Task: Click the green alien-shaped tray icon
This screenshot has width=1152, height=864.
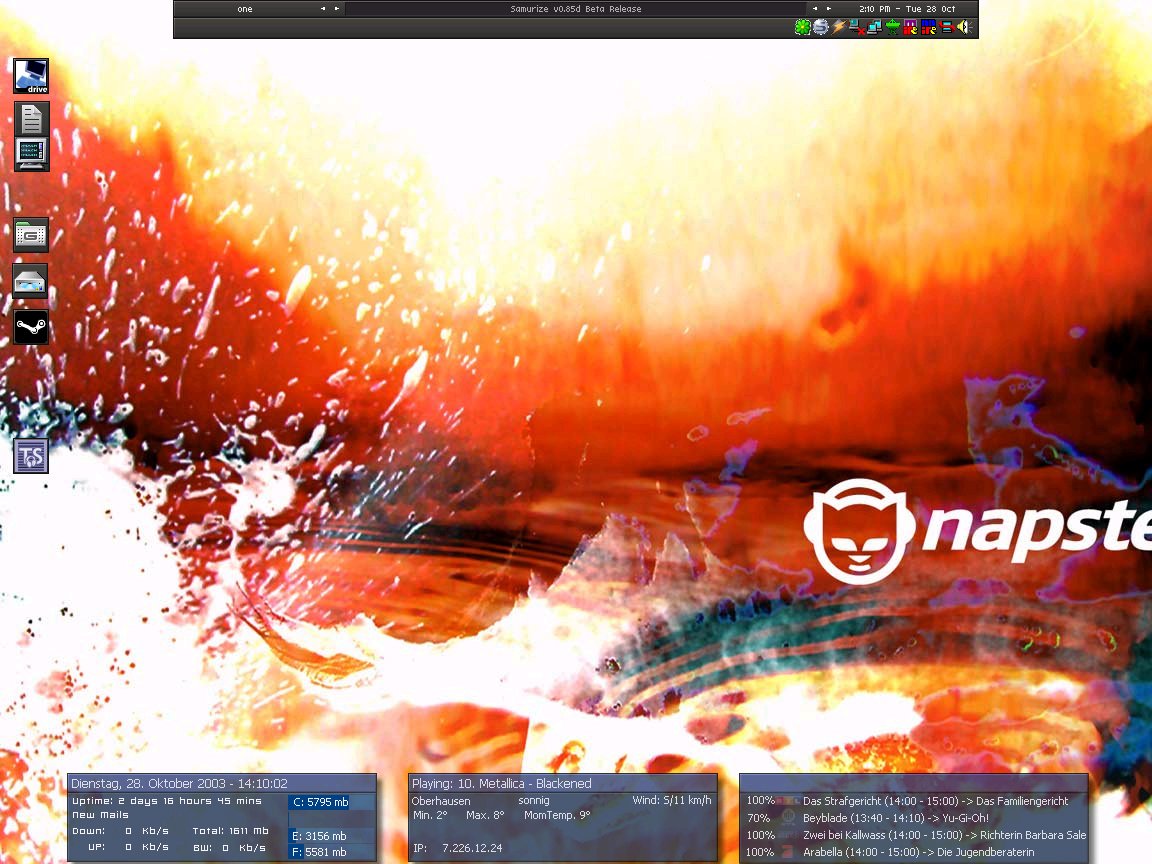Action: [893, 27]
